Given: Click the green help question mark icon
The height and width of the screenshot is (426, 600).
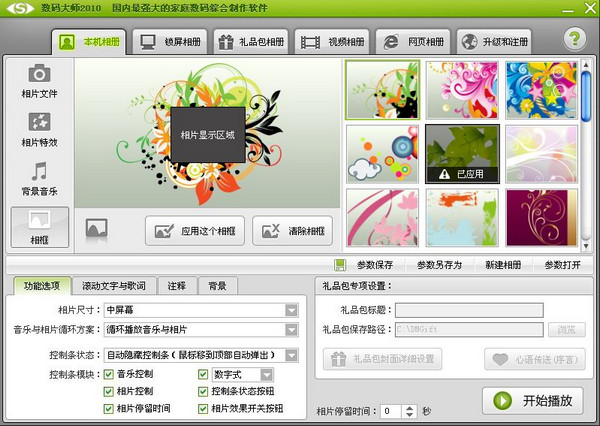Looking at the screenshot, I should (573, 40).
